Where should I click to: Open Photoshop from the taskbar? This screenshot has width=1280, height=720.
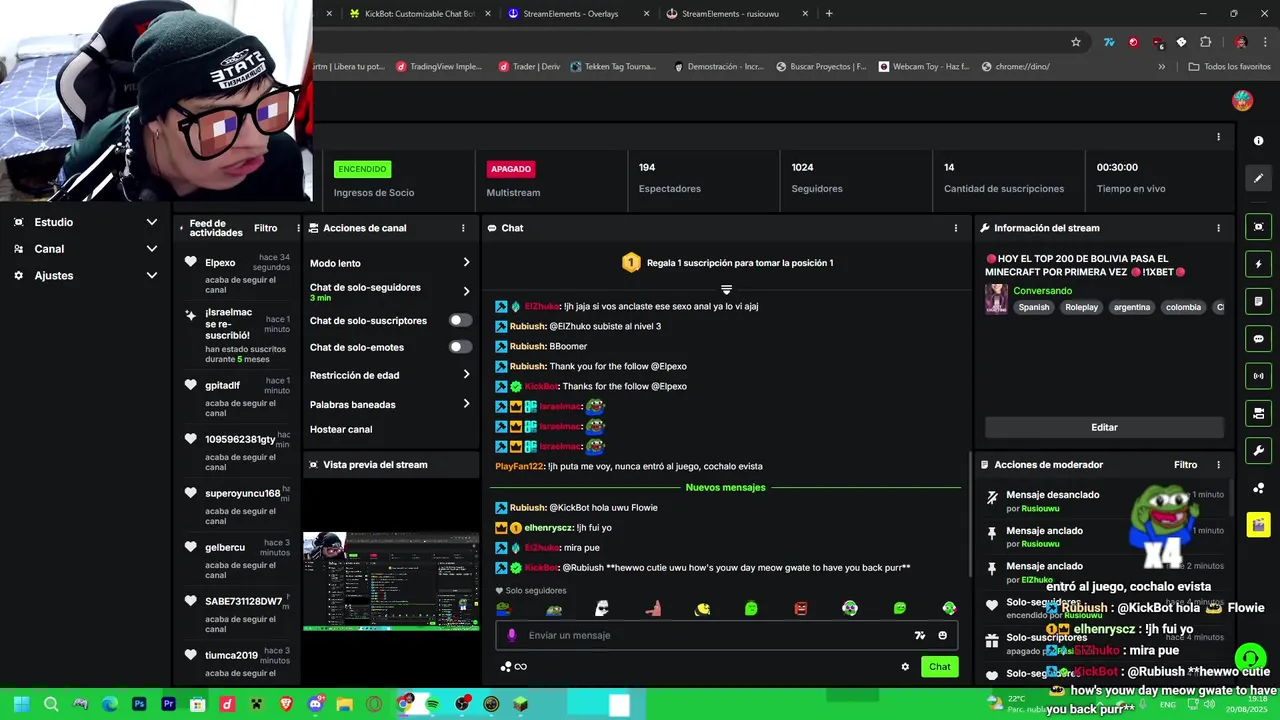[x=139, y=704]
